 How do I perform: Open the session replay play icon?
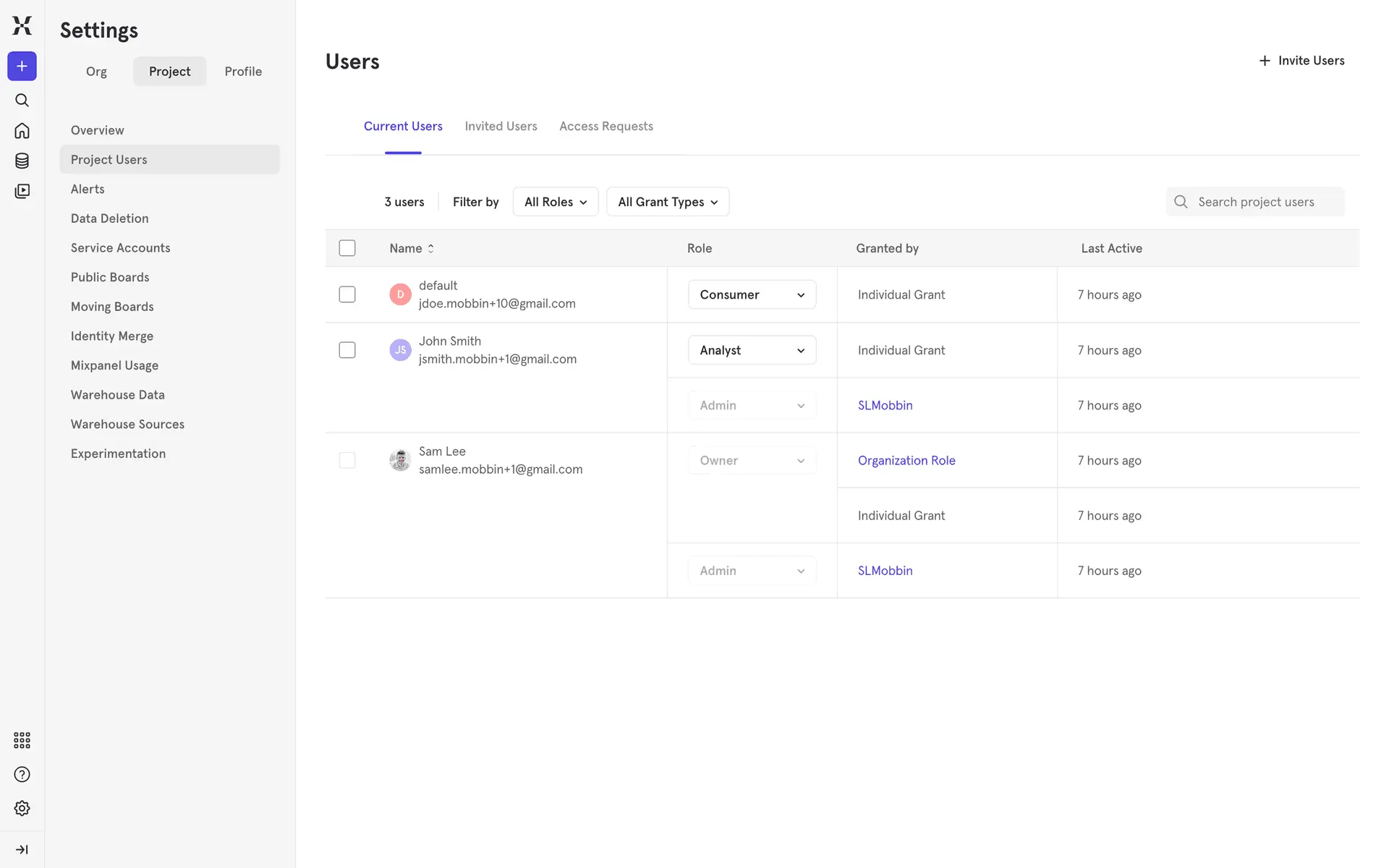coord(22,191)
